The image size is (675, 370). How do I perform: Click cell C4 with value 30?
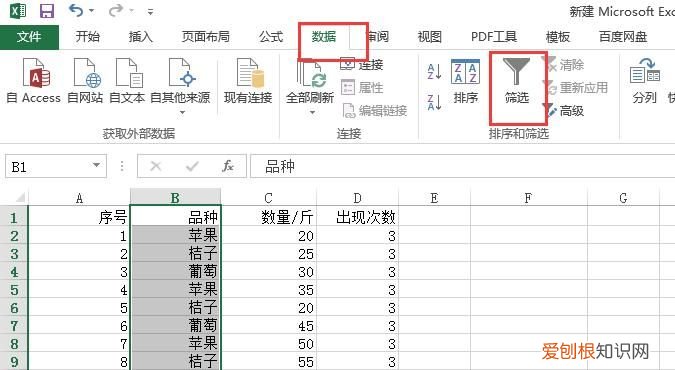[x=269, y=271]
